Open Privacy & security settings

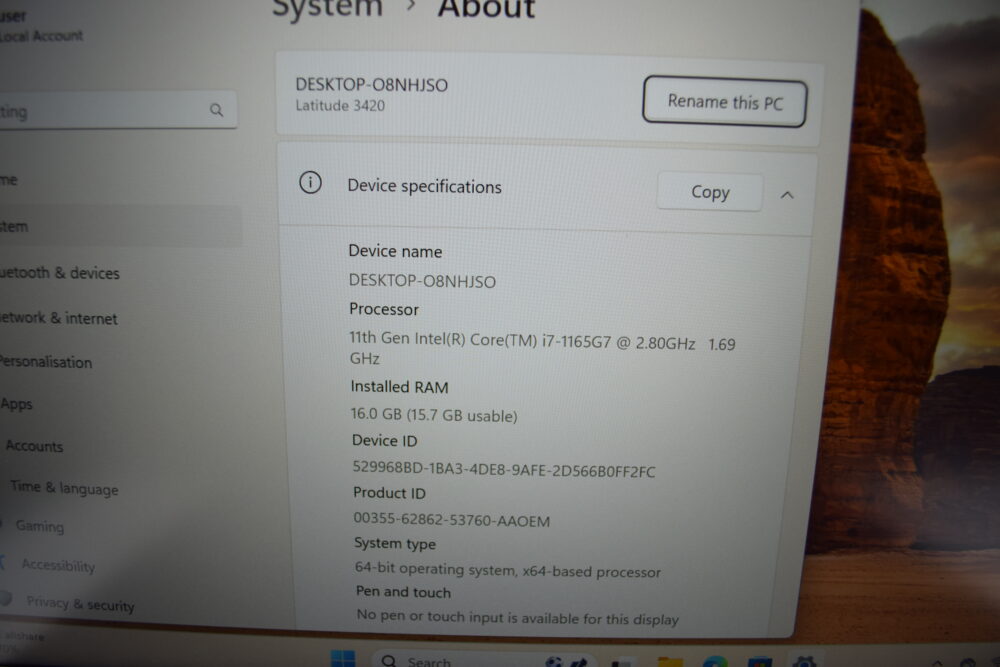click(x=80, y=603)
